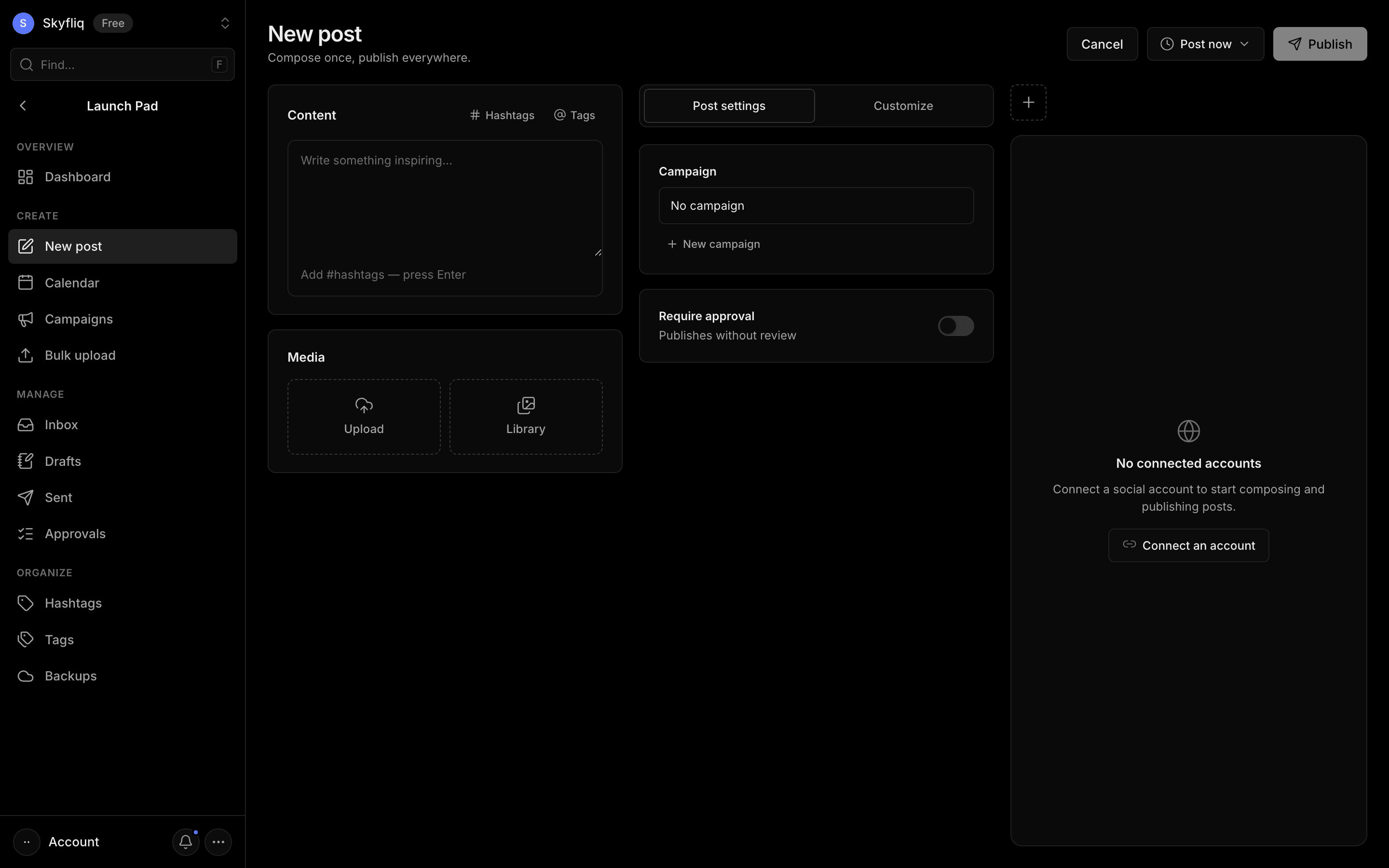
Task: Click the Write something inspiring text area
Action: pyautogui.click(x=445, y=198)
